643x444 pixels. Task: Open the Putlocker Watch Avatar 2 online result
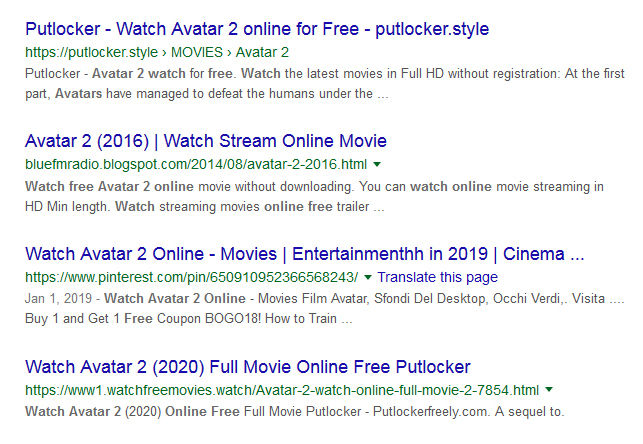coord(257,29)
